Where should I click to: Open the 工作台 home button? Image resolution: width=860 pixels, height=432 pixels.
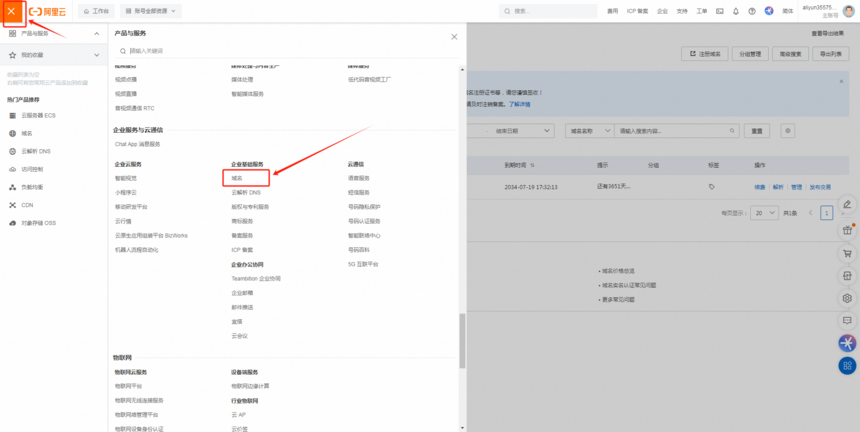click(x=96, y=11)
